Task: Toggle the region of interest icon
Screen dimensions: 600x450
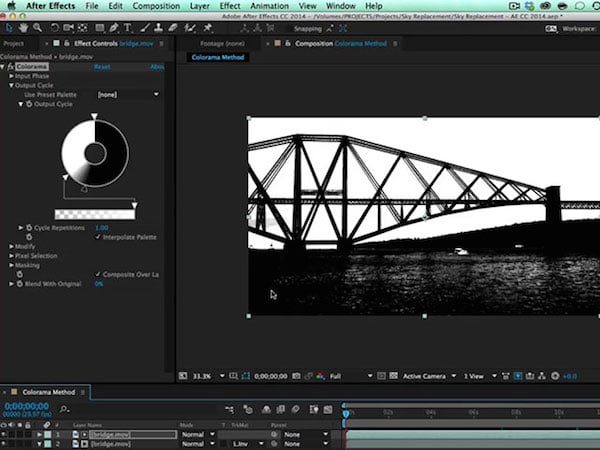Action: click(381, 376)
